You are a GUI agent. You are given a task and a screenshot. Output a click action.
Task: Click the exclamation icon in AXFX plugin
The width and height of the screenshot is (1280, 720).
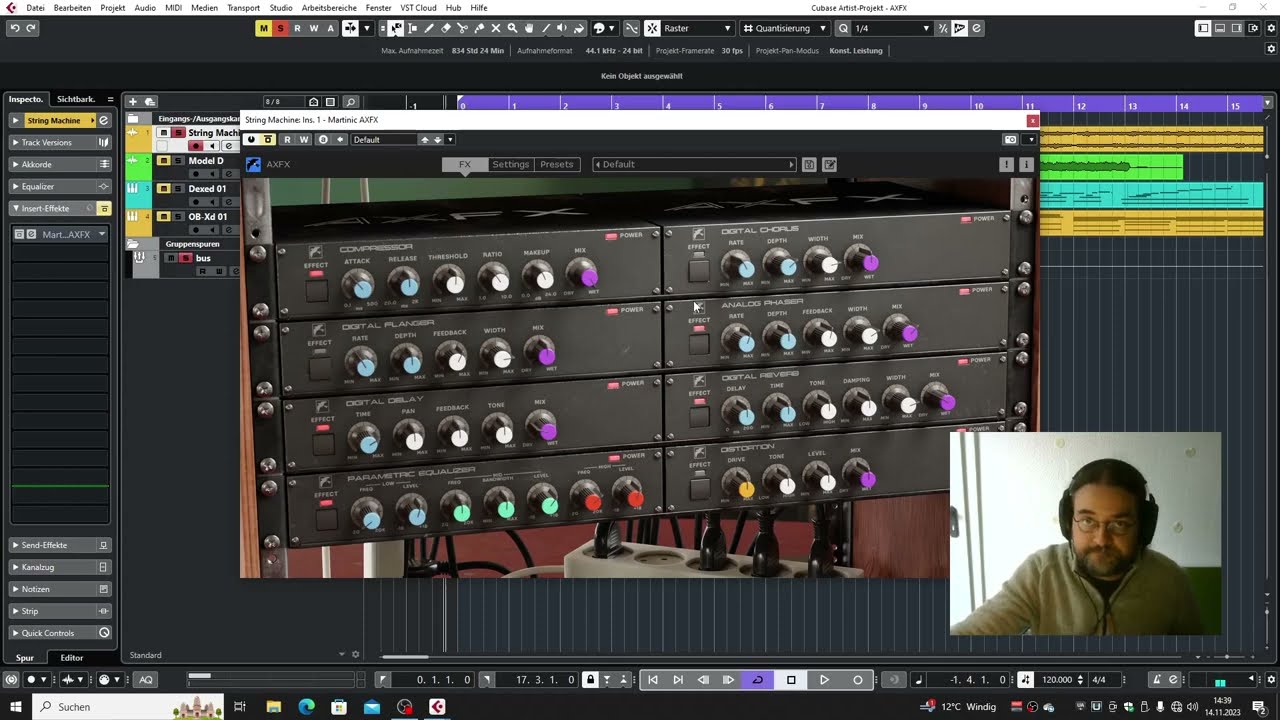1006,164
